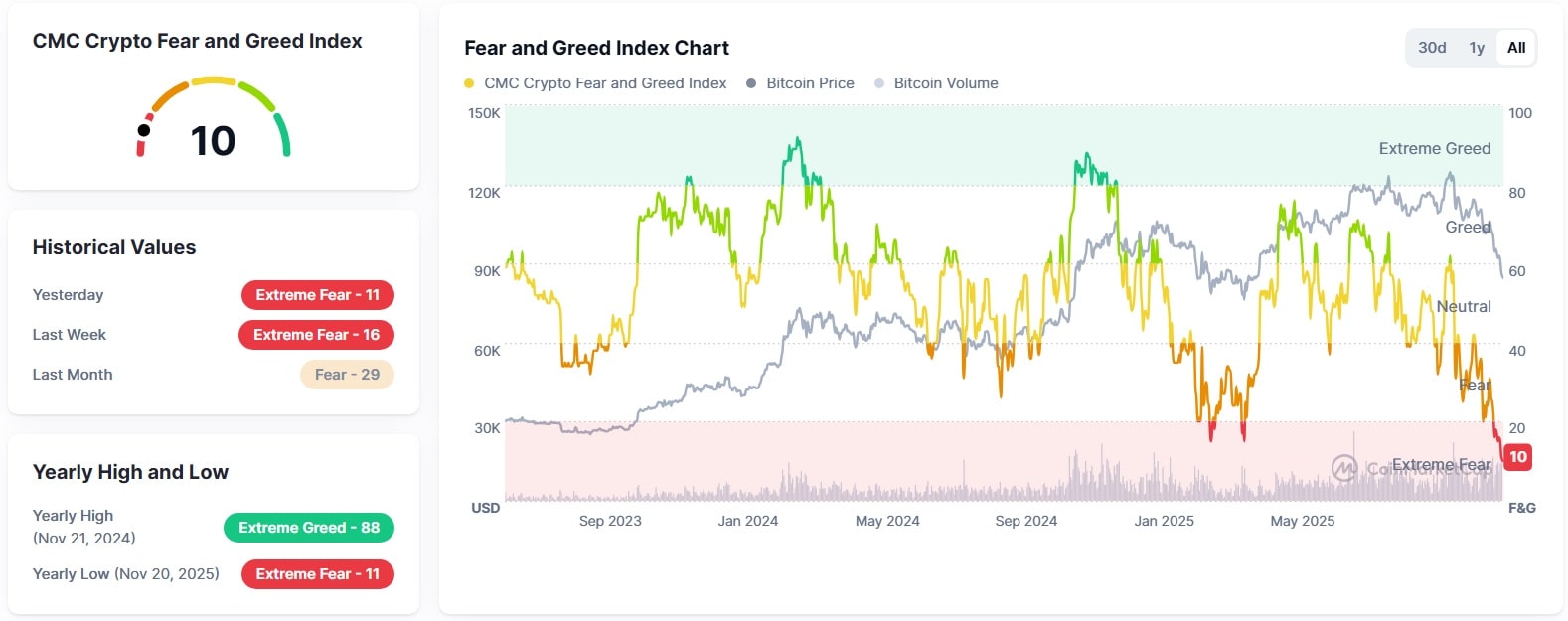1568x621 pixels.
Task: Click the Fear and Greed Index Chart heading
Action: tap(596, 48)
